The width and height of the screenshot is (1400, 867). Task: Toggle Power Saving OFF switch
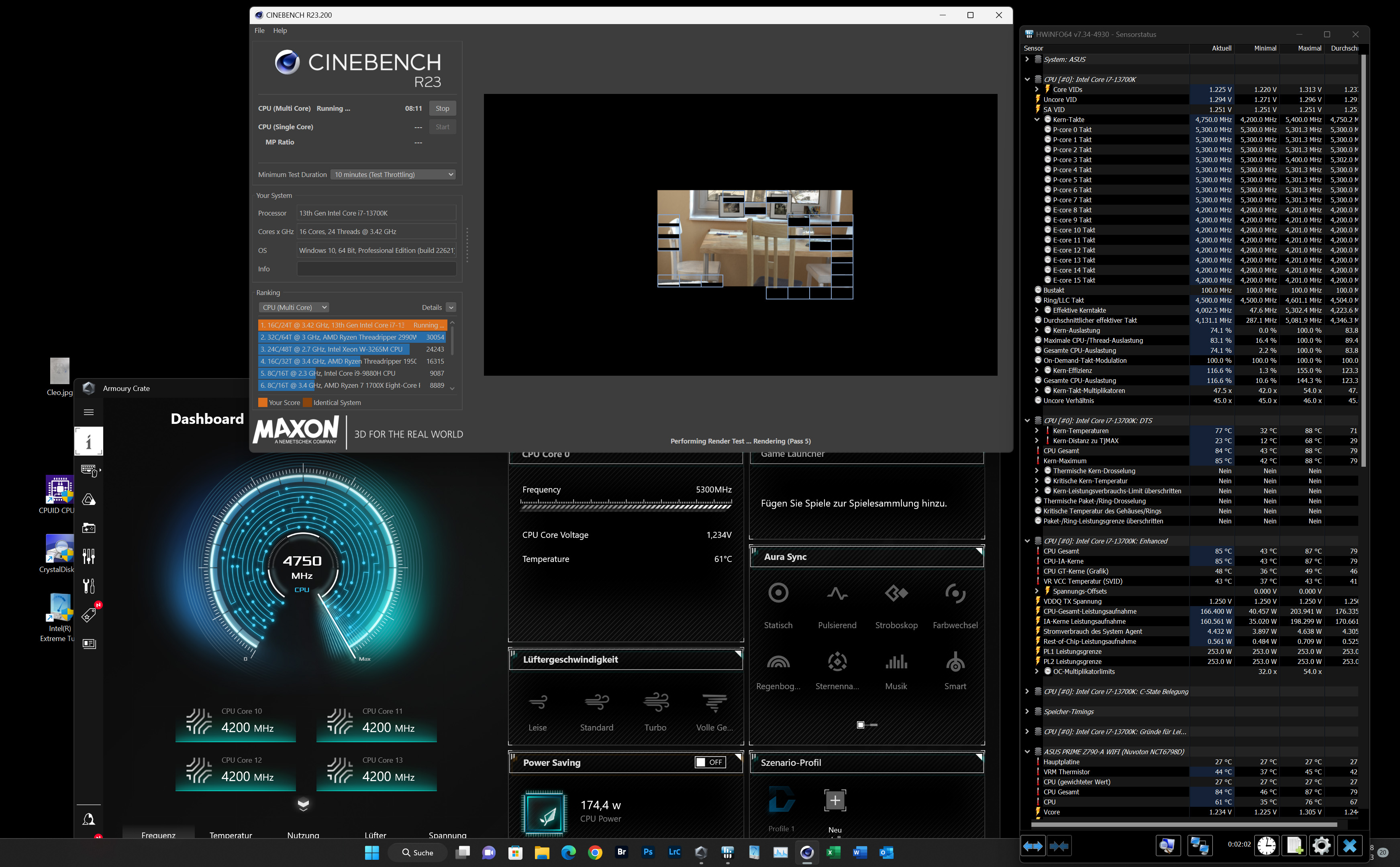click(710, 762)
